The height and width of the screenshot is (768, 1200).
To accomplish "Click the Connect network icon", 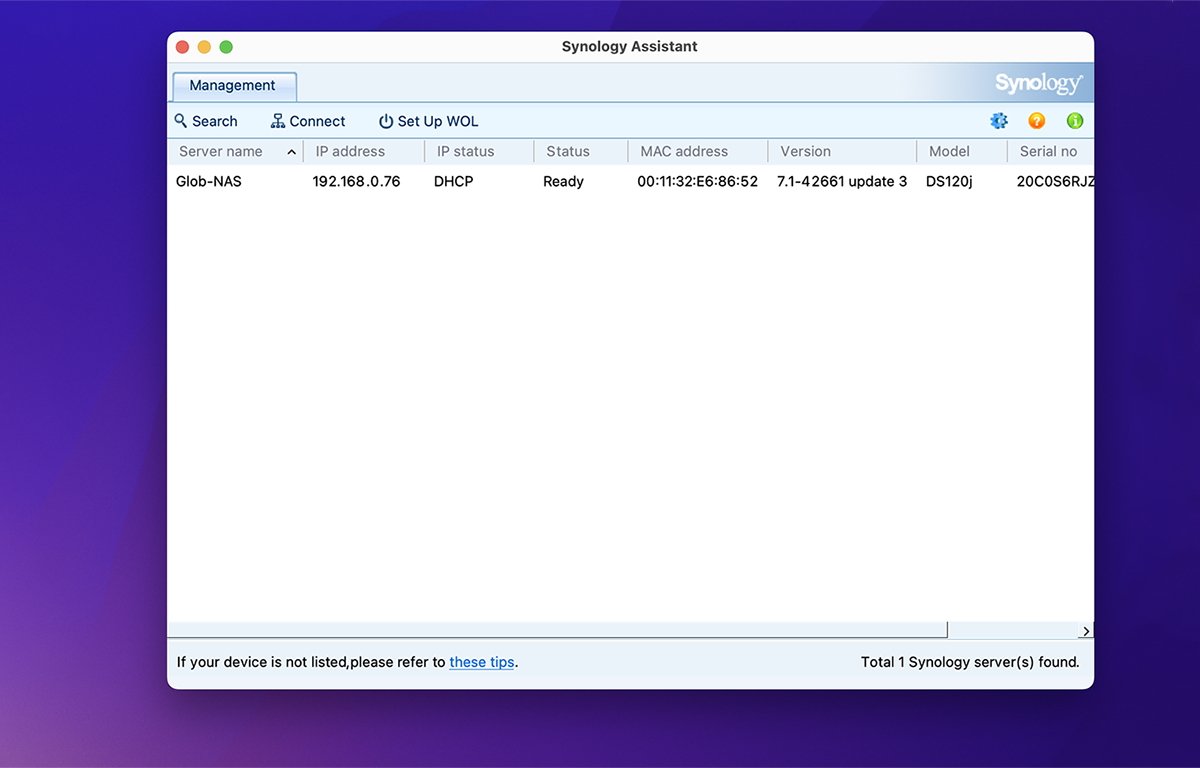I will (278, 121).
